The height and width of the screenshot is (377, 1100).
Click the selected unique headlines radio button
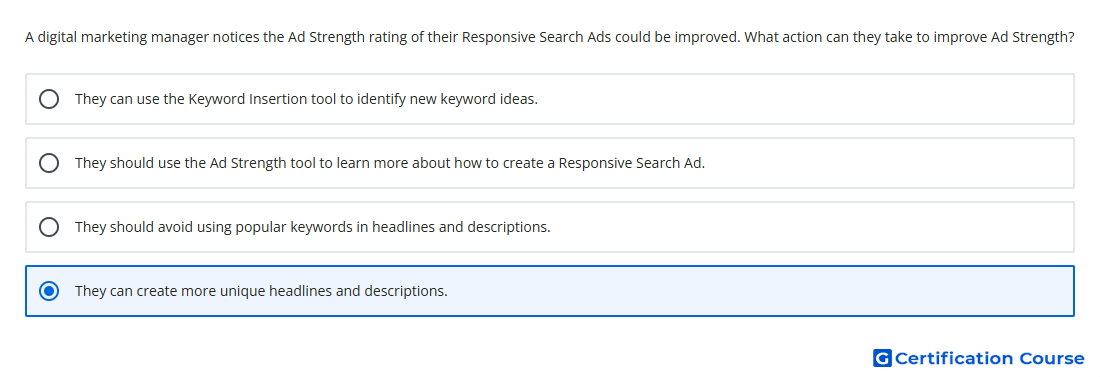[49, 291]
